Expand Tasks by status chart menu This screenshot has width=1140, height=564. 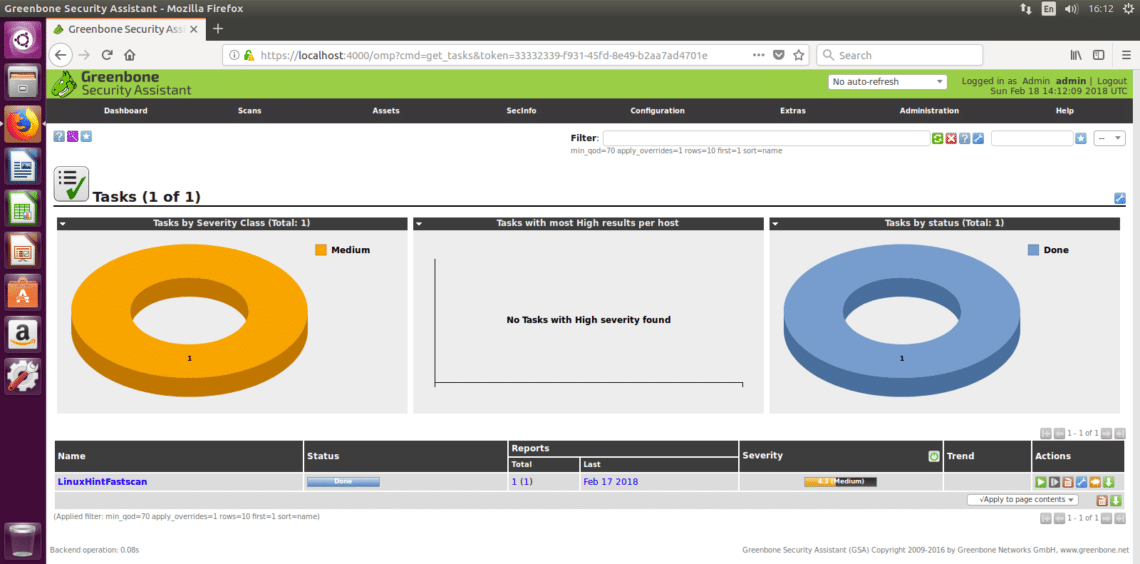click(x=775, y=224)
